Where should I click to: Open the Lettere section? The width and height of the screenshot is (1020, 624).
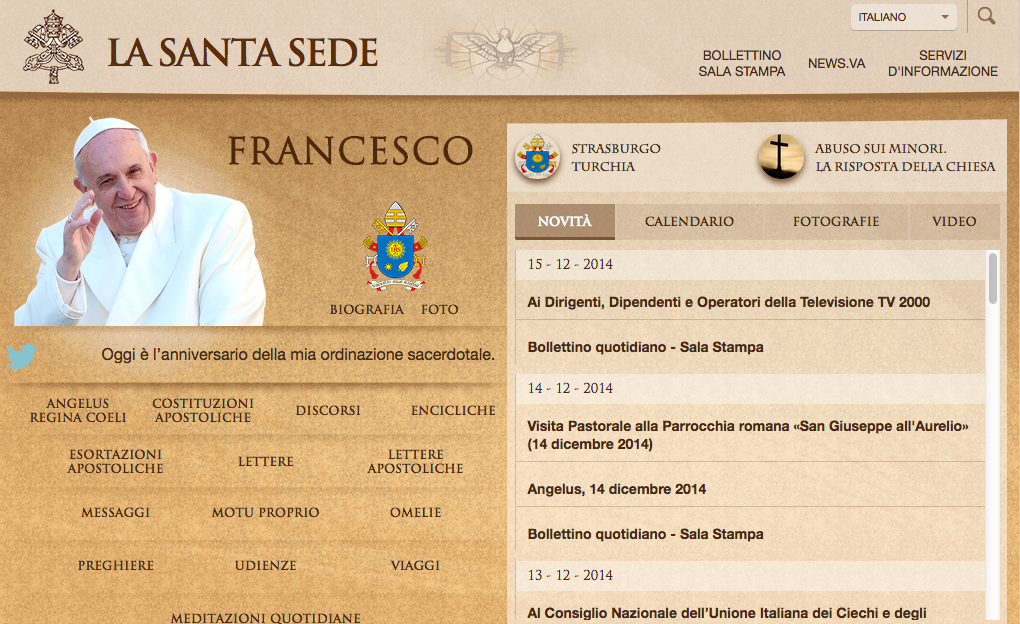coord(265,461)
